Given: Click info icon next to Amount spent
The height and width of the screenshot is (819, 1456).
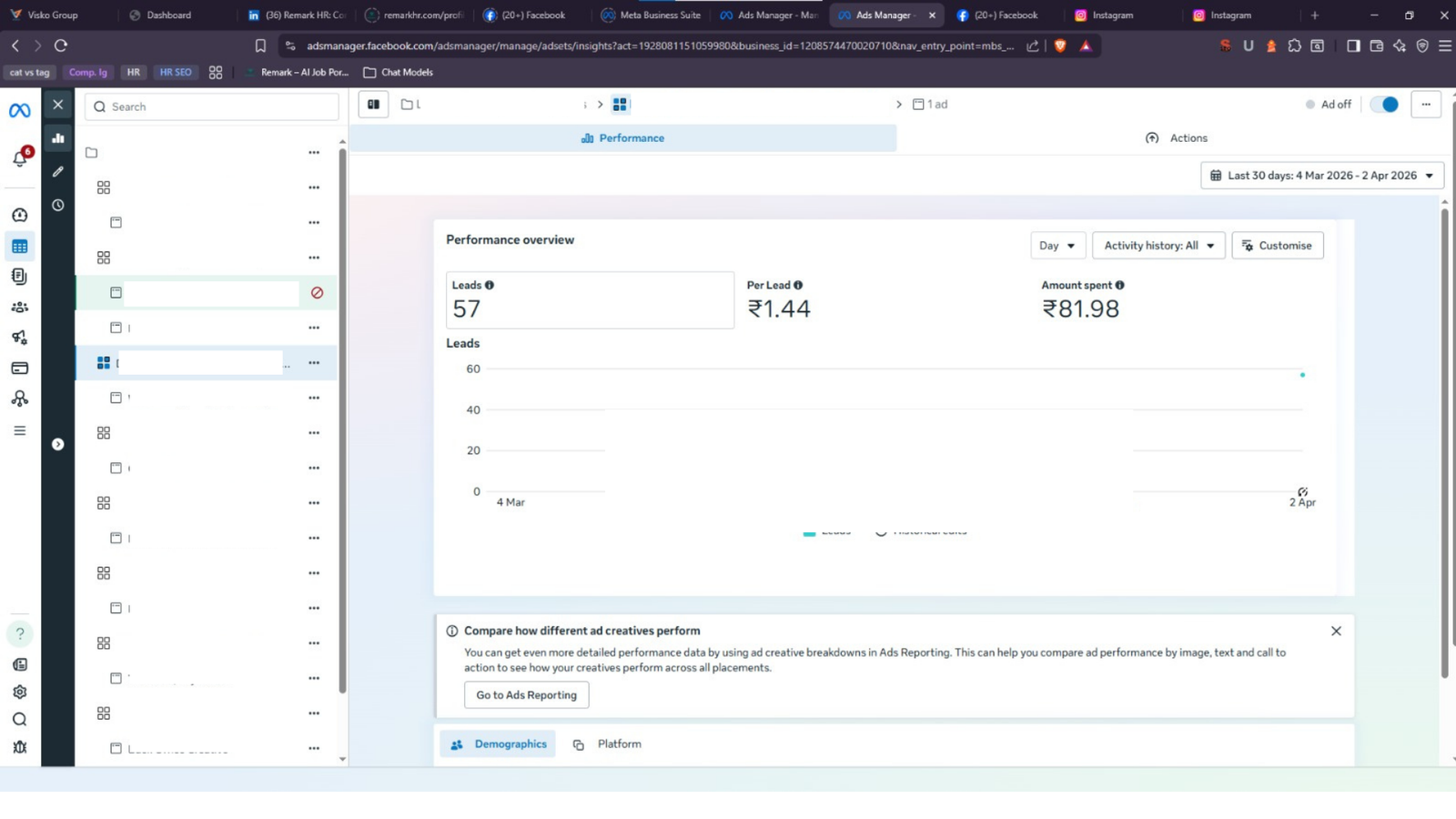Looking at the screenshot, I should [1120, 285].
